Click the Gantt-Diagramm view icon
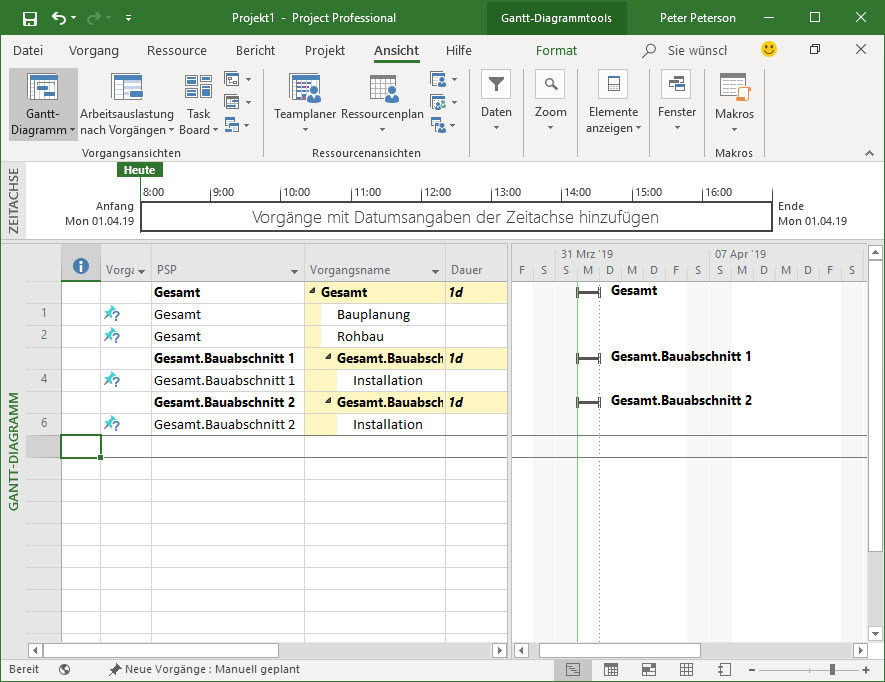The width and height of the screenshot is (885, 682). pos(43,87)
